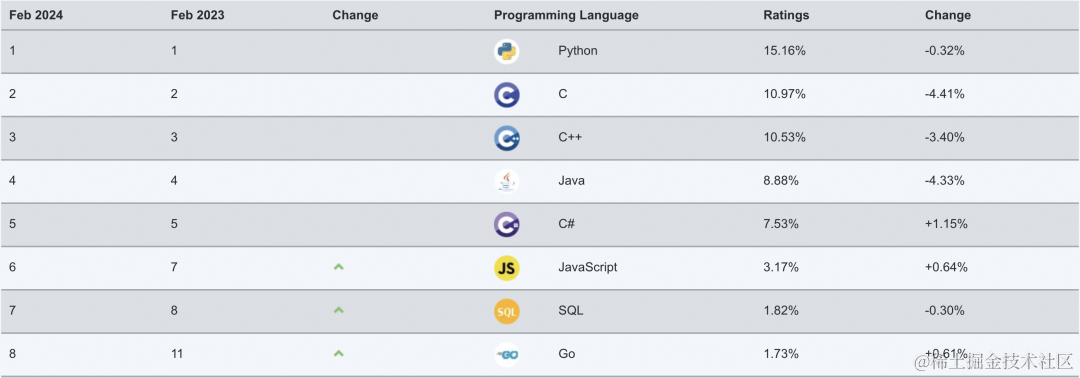Click the Go gopher logo icon
Image resolution: width=1080 pixels, height=378 pixels.
[x=506, y=355]
